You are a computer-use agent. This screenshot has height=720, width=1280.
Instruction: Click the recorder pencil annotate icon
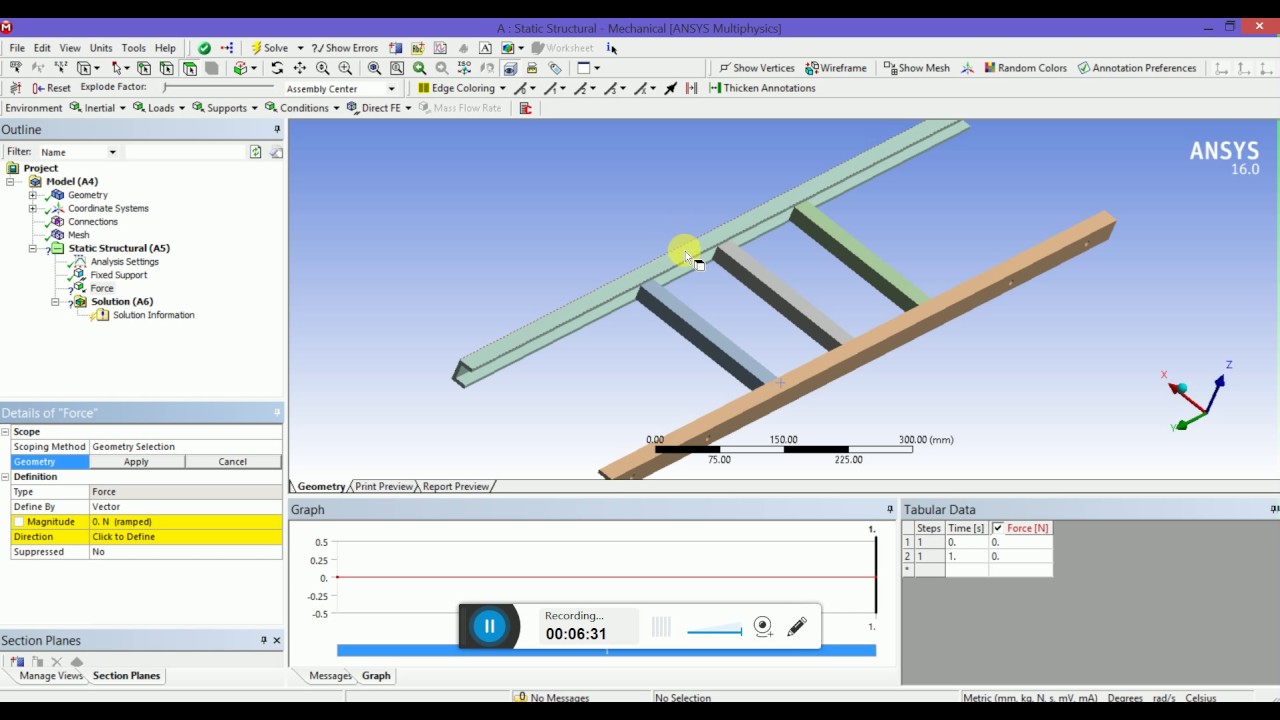click(797, 627)
